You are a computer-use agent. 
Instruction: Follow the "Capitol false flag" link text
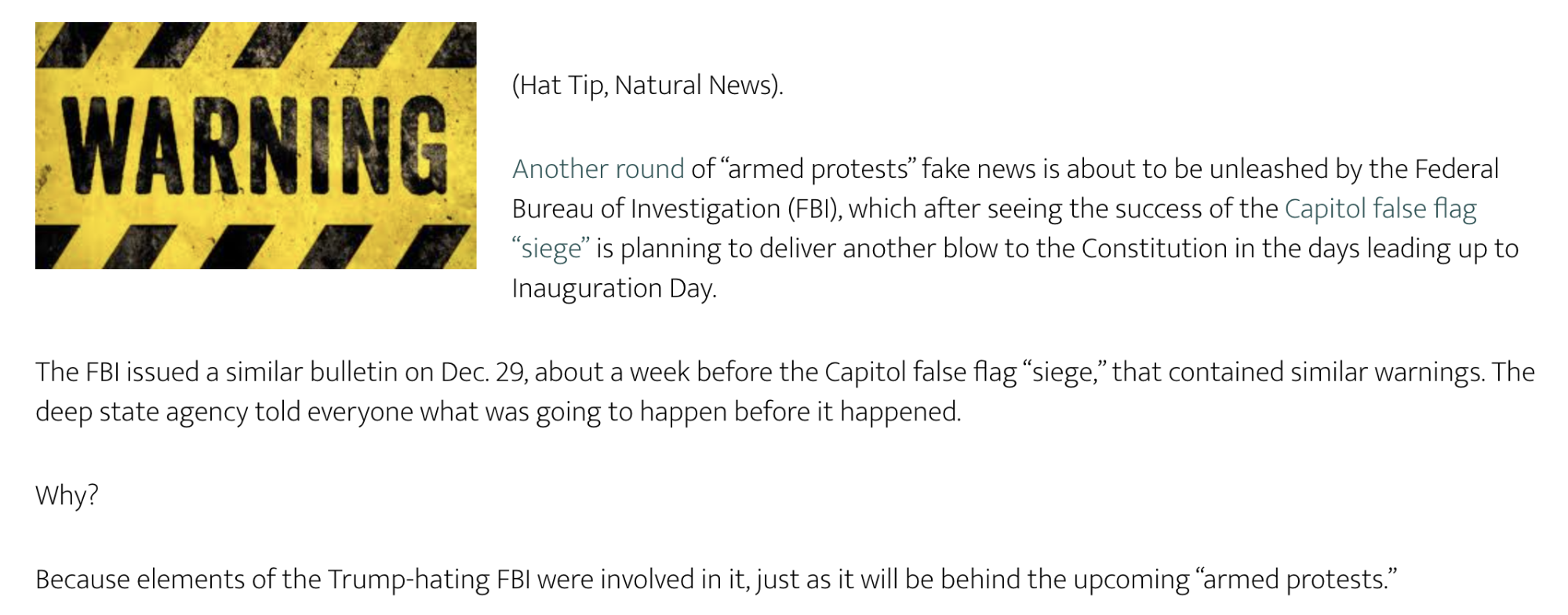coord(1381,209)
